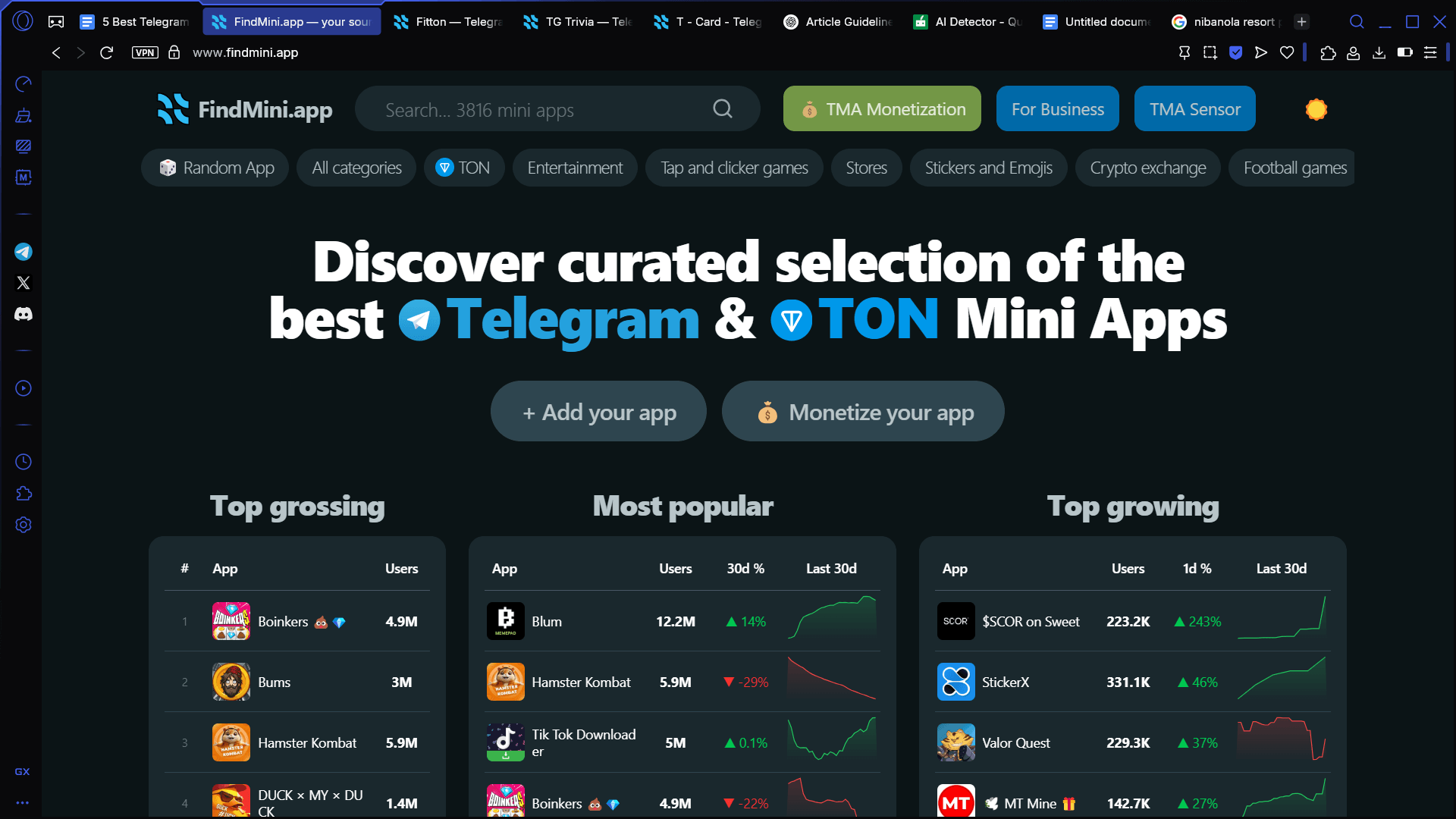
Task: Open the downloads icon in browser toolbar
Action: (x=1379, y=52)
